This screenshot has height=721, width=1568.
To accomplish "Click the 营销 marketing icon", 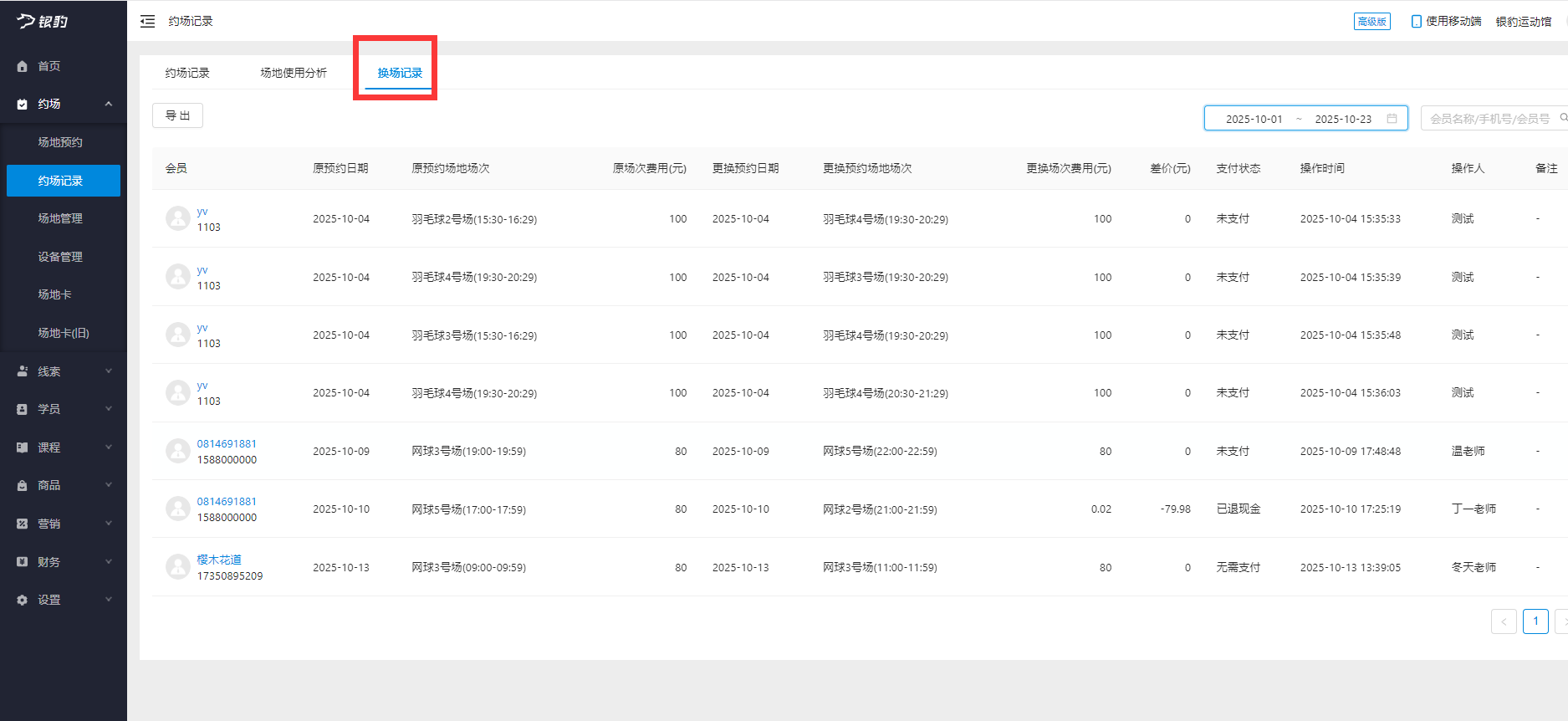I will pos(23,524).
